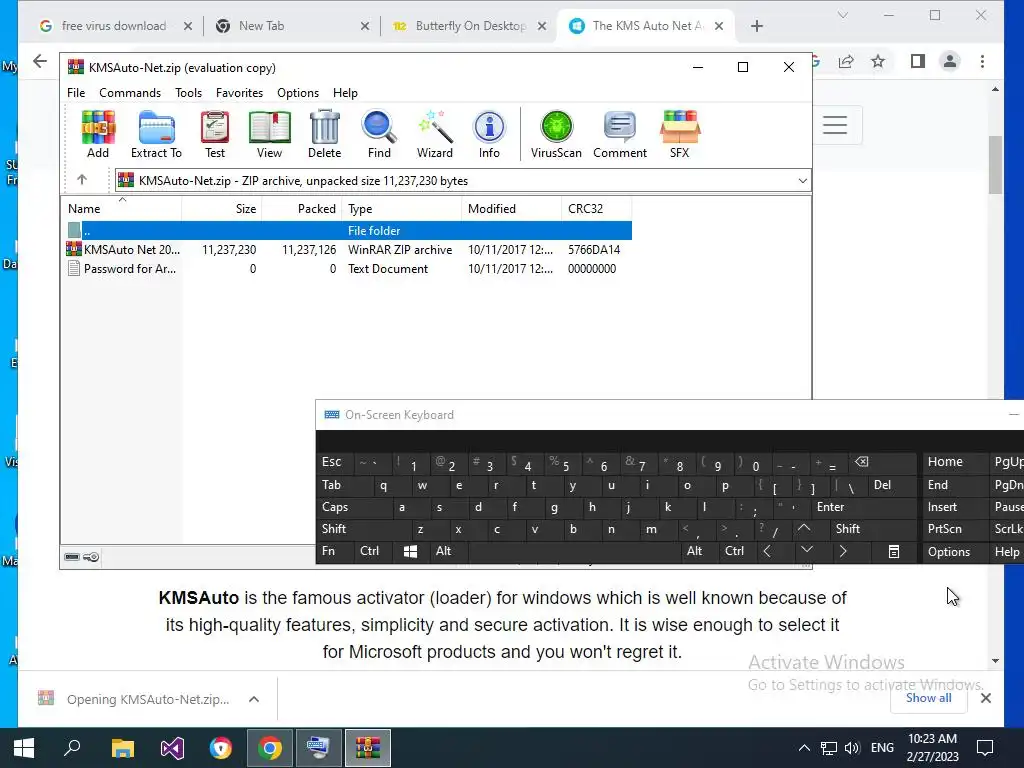Click Chrome share page icon
Viewport: 1024px width, 768px height.
point(846,61)
